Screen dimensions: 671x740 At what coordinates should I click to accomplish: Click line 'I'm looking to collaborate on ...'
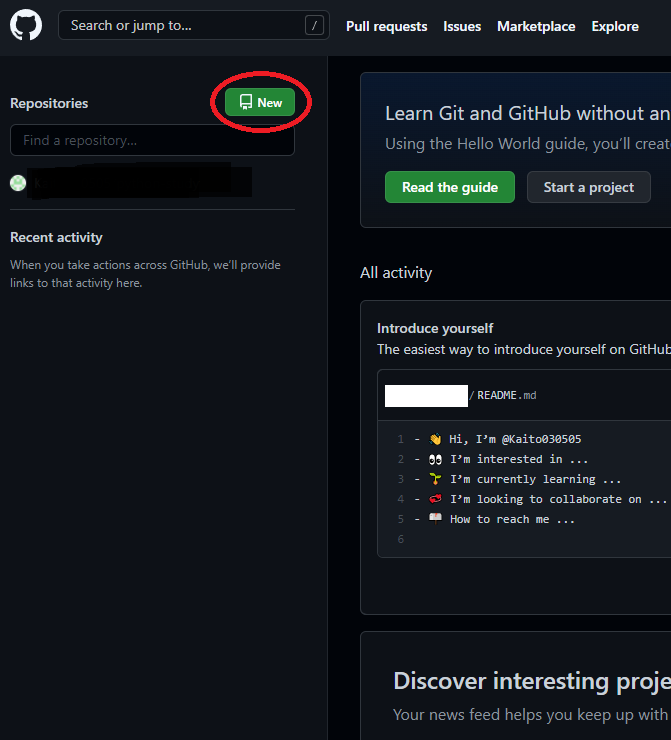(558, 499)
